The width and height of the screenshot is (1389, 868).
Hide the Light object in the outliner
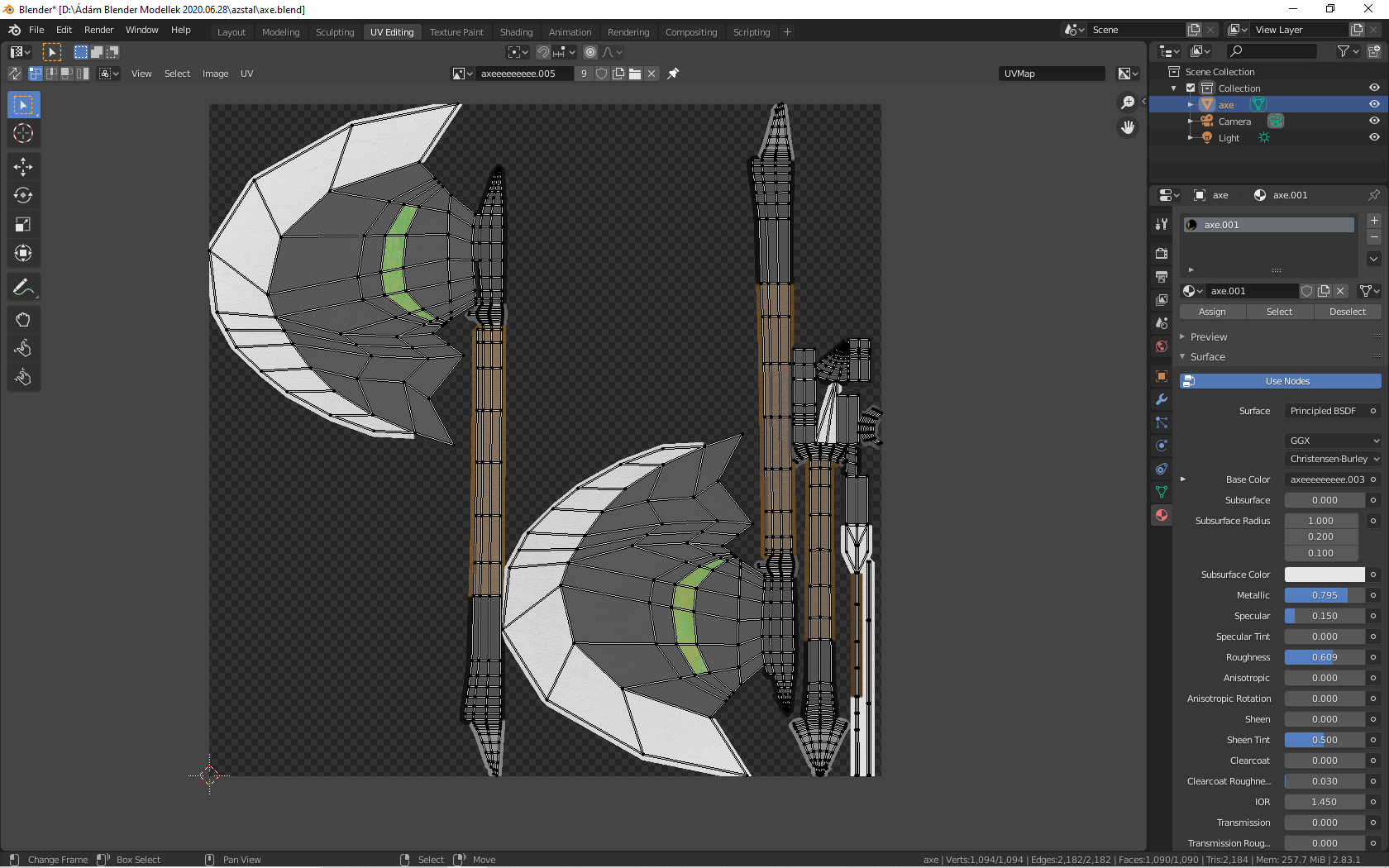(1374, 137)
